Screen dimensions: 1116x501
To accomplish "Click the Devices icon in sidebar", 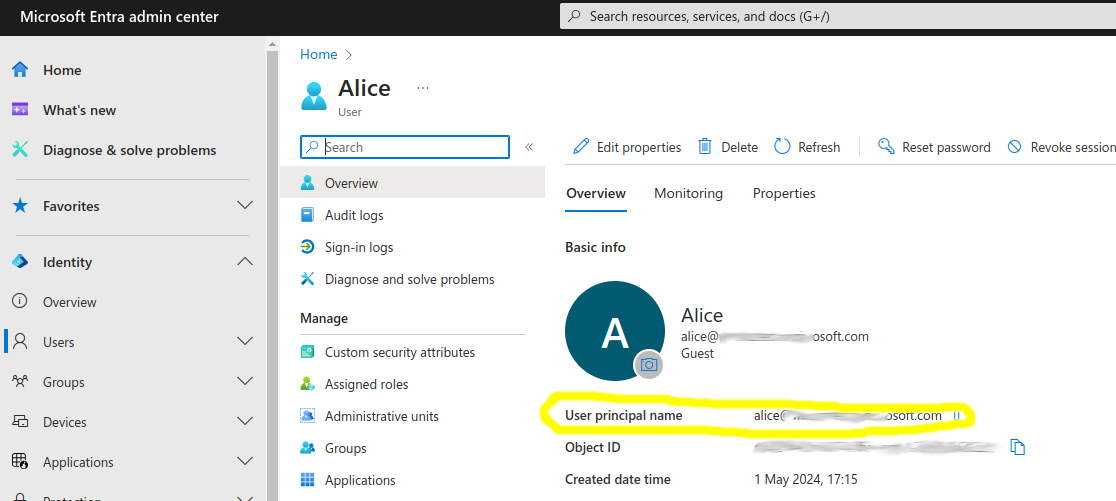I will point(20,422).
